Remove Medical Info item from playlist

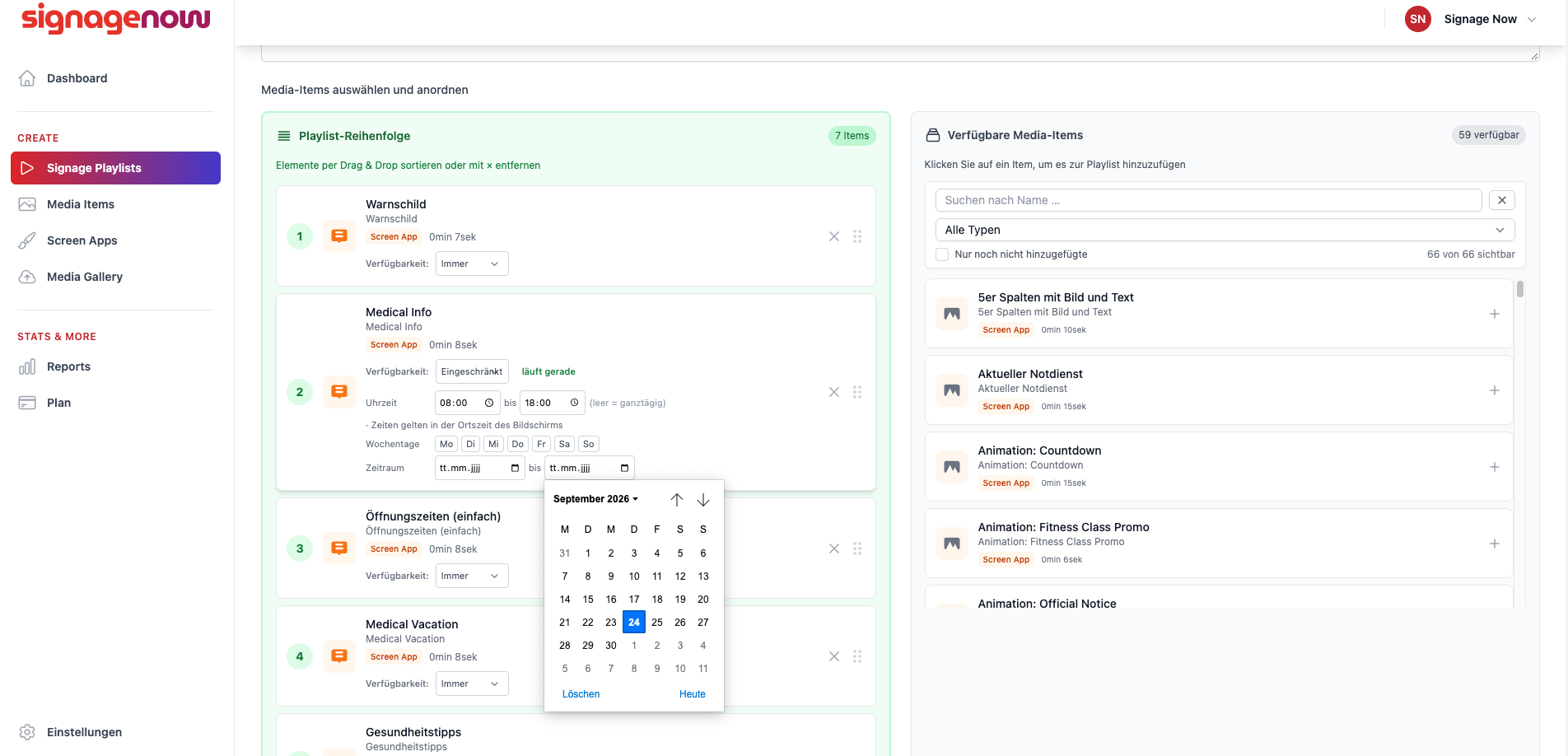[834, 392]
